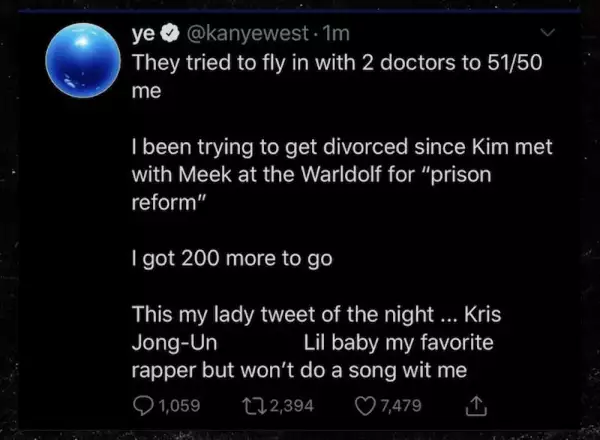This screenshot has width=600, height=440.
Task: Click the reply speech bubble icon
Action: point(142,406)
